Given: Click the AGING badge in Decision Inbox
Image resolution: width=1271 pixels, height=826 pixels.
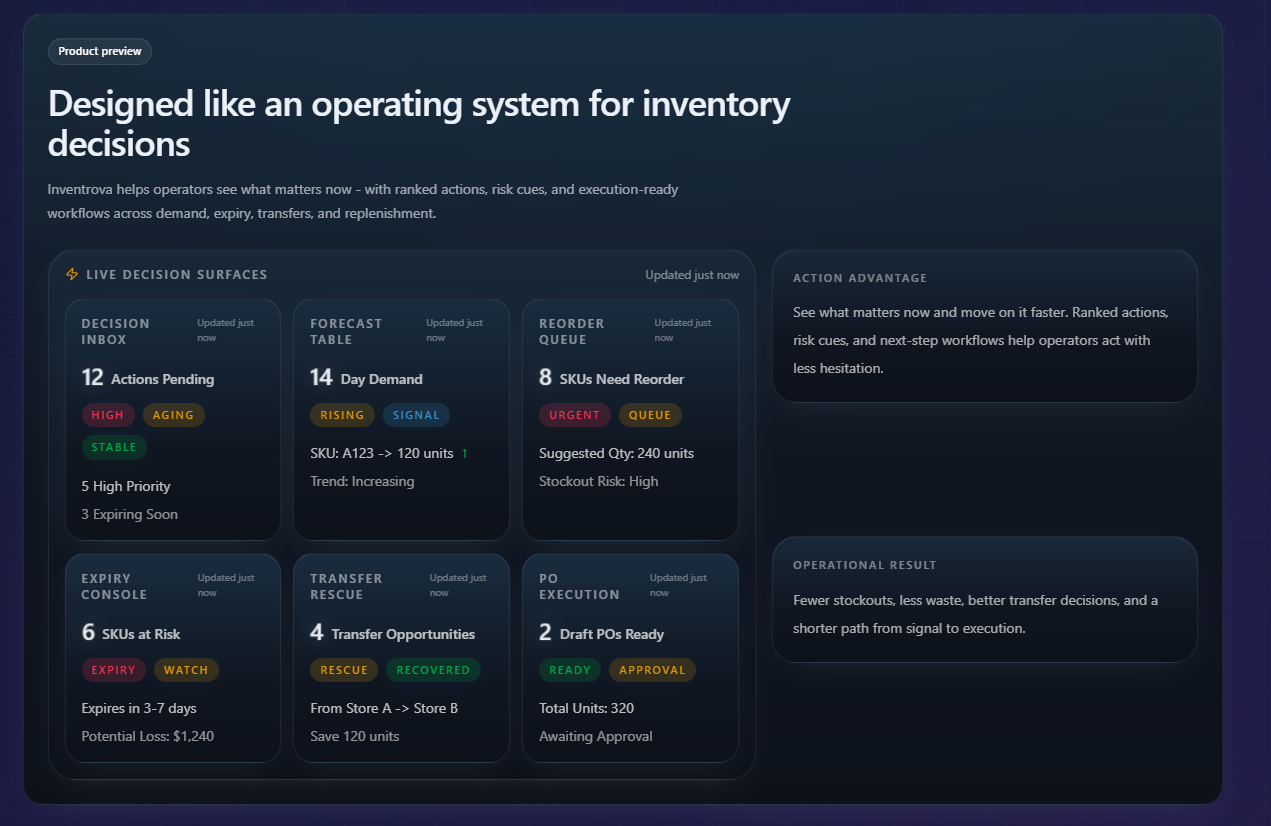Looking at the screenshot, I should click(x=173, y=414).
